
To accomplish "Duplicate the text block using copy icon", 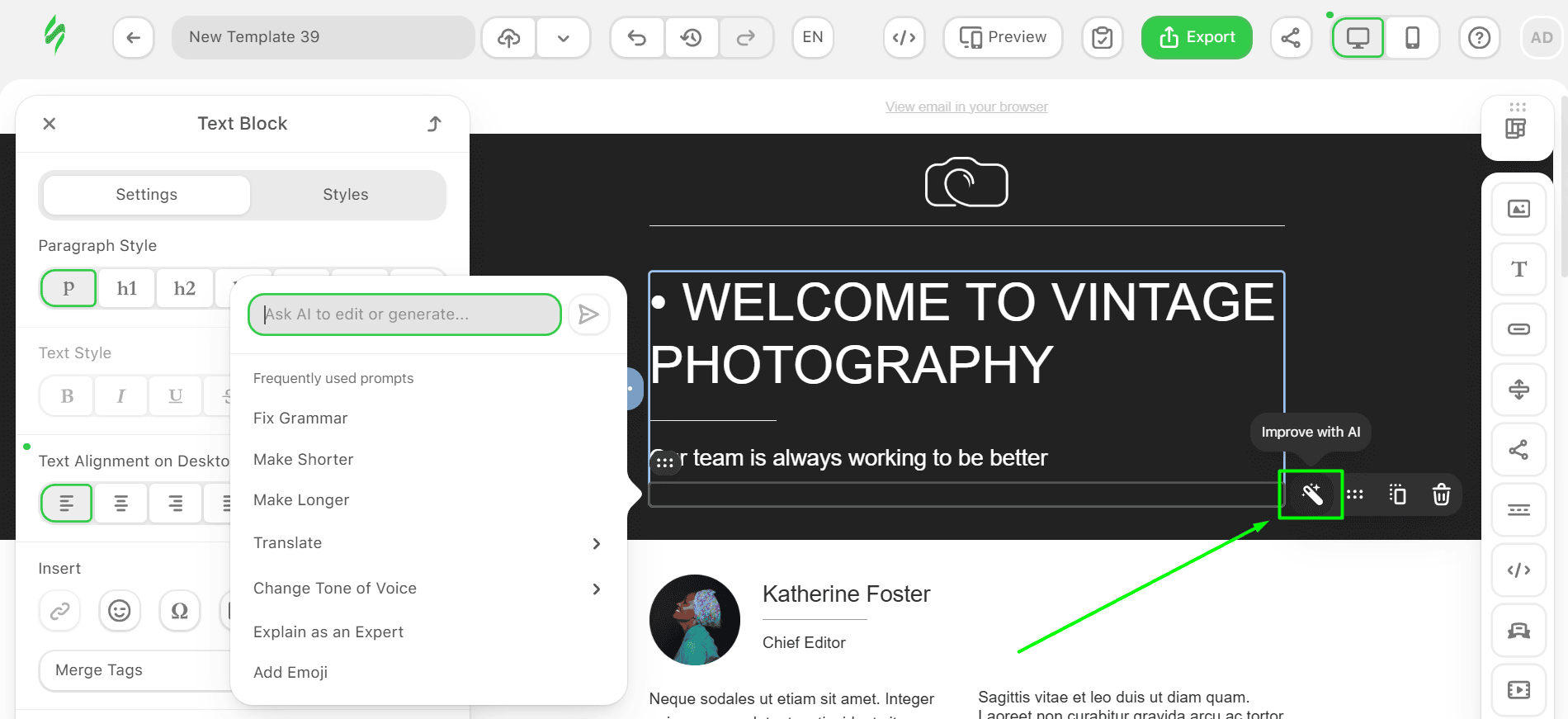I will [x=1397, y=494].
